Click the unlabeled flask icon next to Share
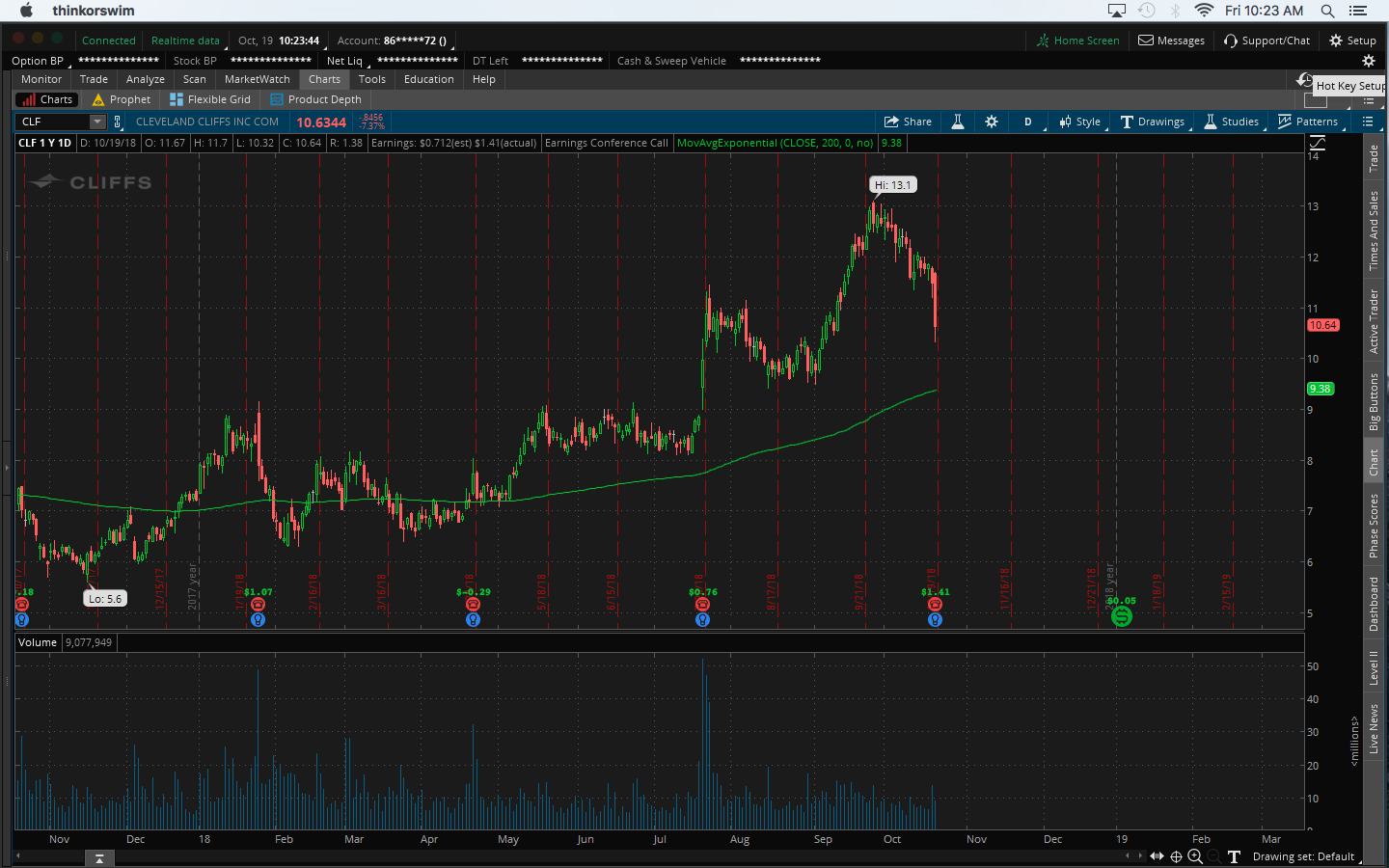1389x868 pixels. coord(958,122)
